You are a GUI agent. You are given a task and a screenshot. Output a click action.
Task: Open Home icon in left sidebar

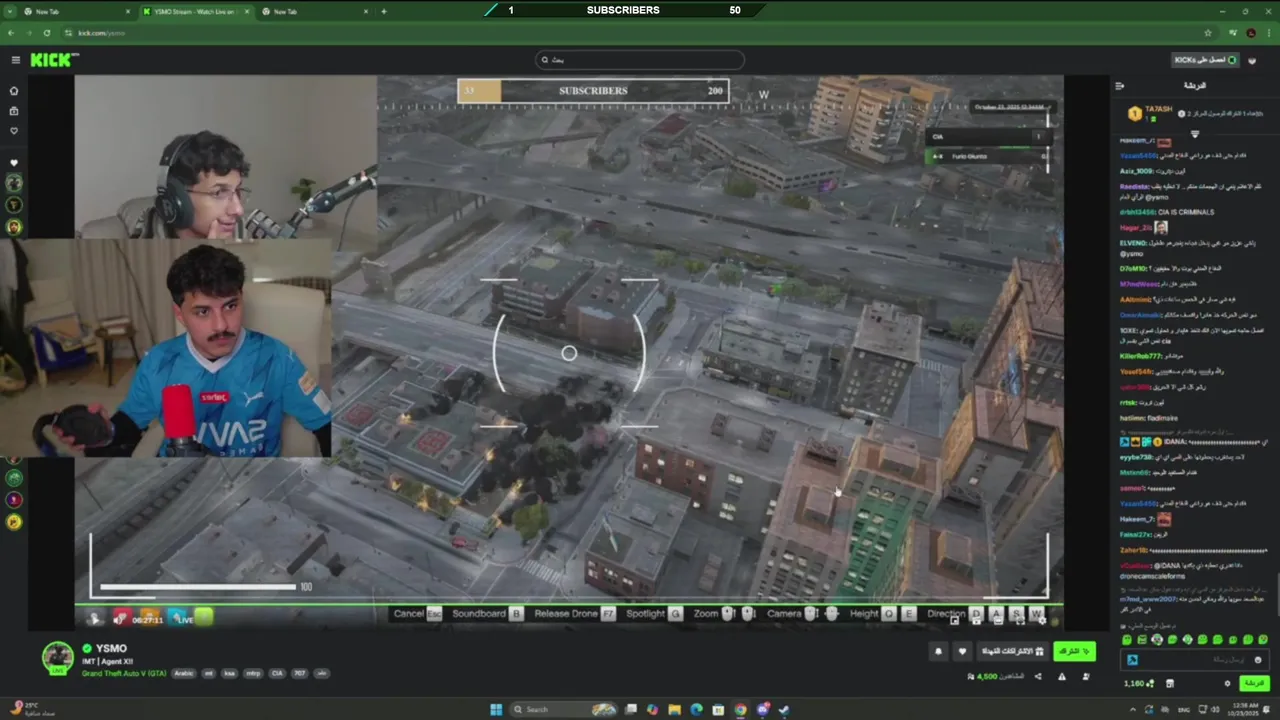[14, 91]
